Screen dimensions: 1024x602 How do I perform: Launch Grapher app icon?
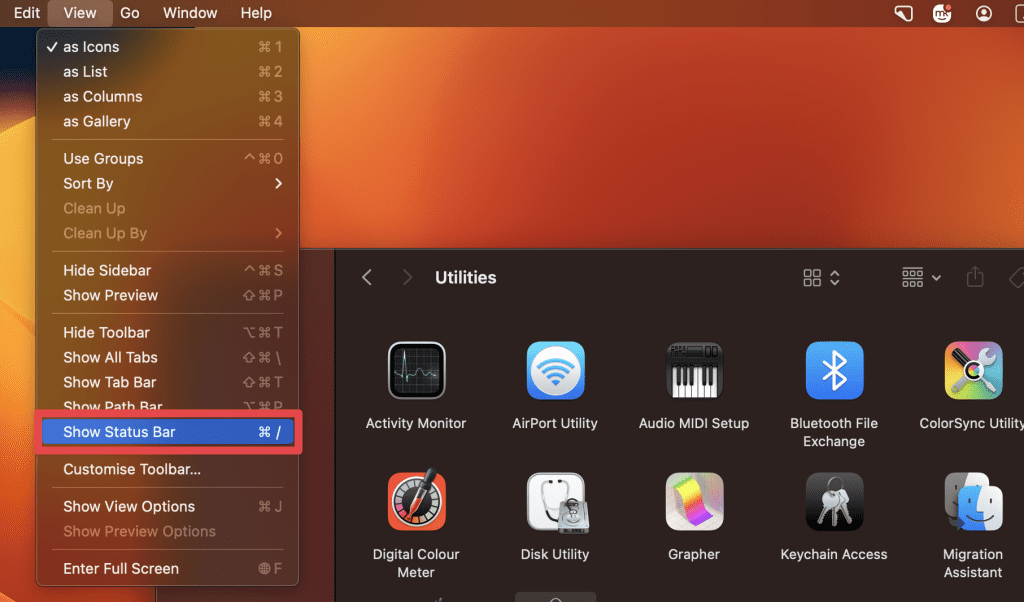click(694, 502)
